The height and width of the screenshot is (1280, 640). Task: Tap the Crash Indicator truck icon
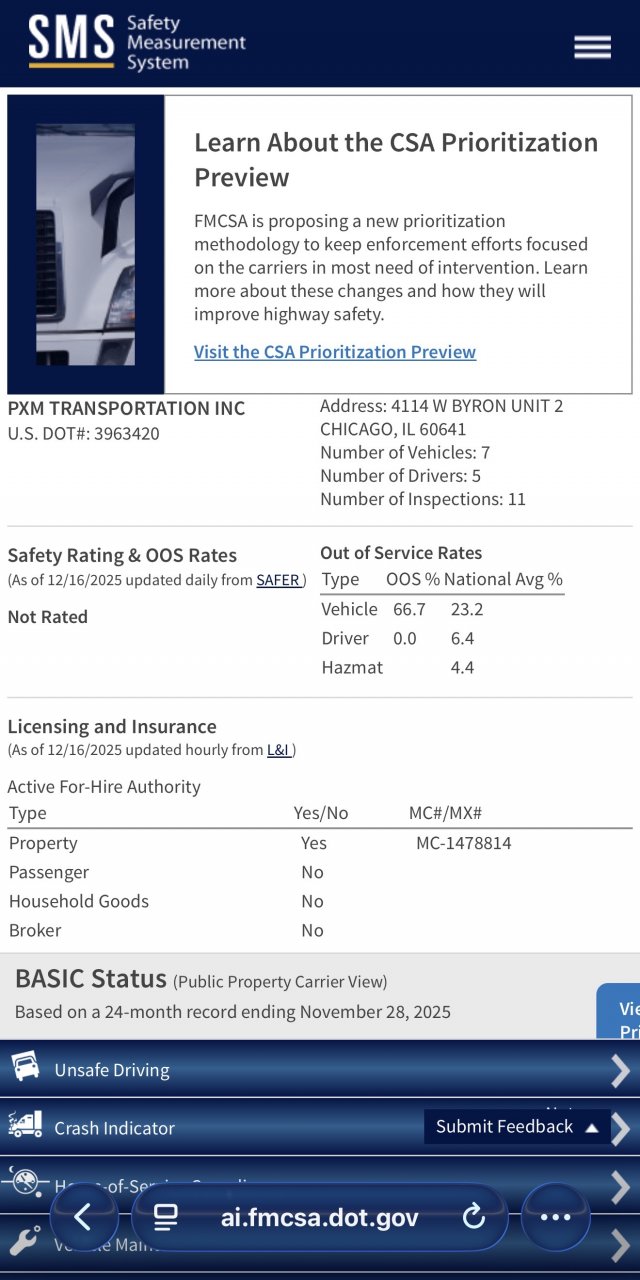[26, 1126]
